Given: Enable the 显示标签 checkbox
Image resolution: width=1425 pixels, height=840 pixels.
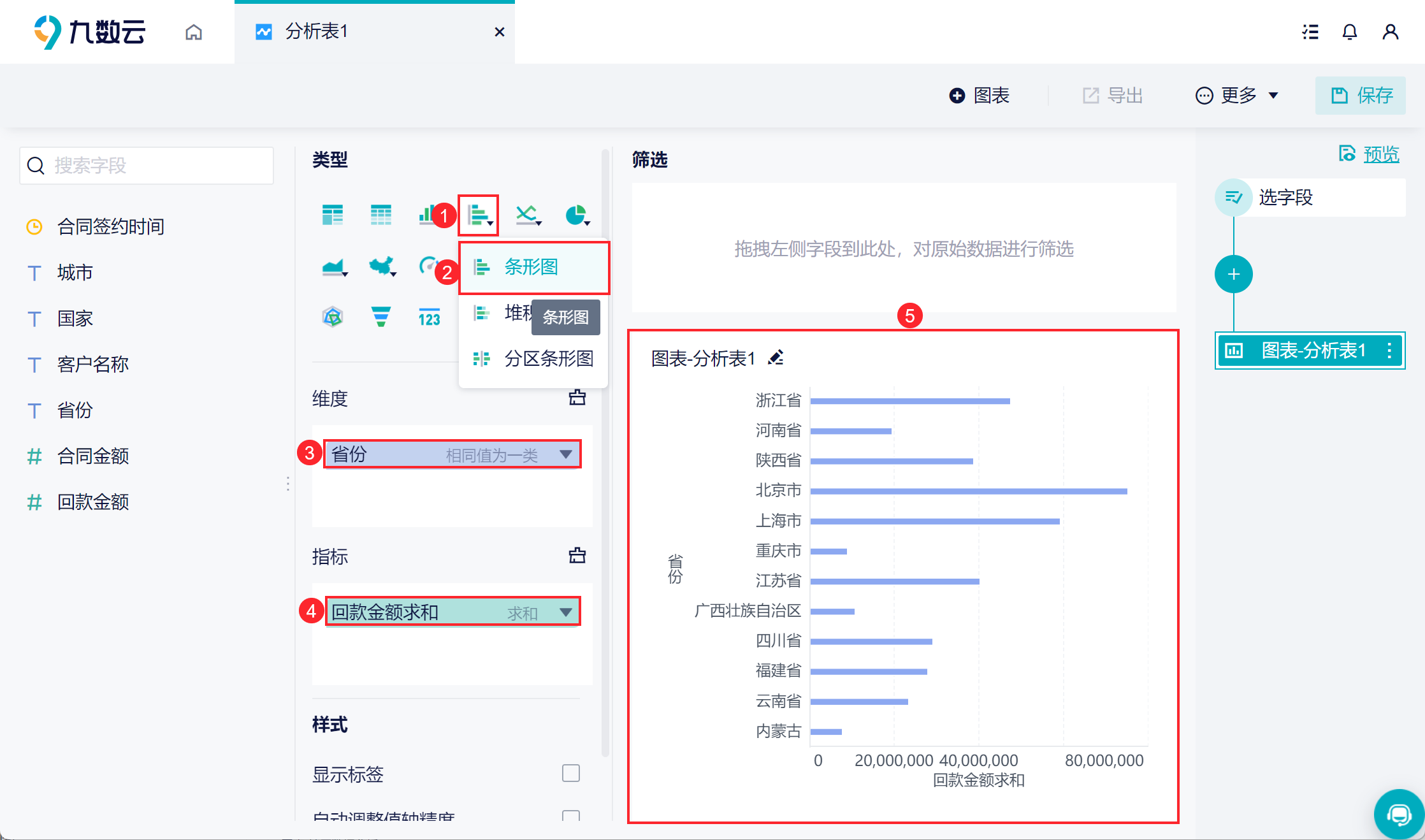Looking at the screenshot, I should point(571,773).
